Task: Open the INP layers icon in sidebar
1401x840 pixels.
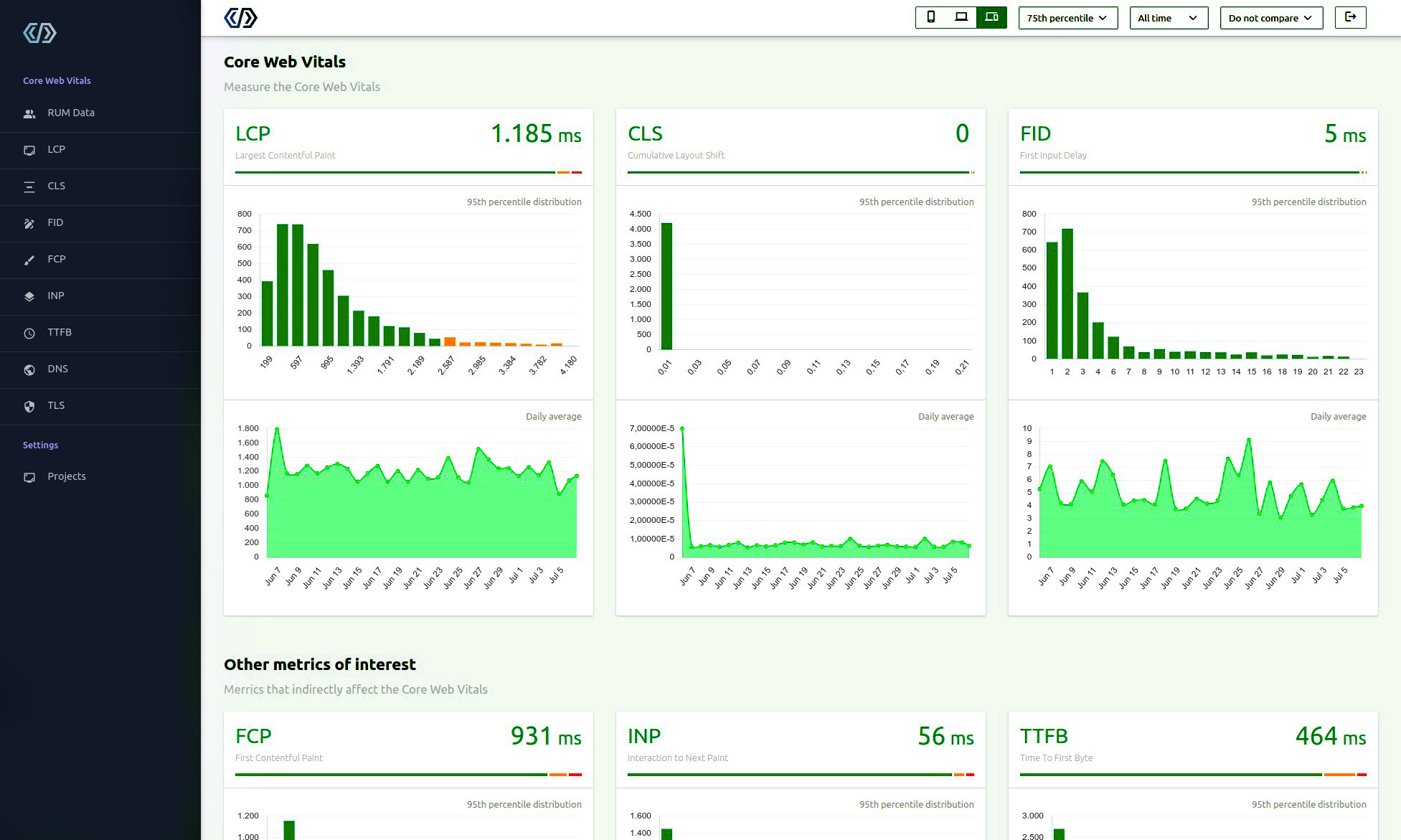Action: click(29, 296)
